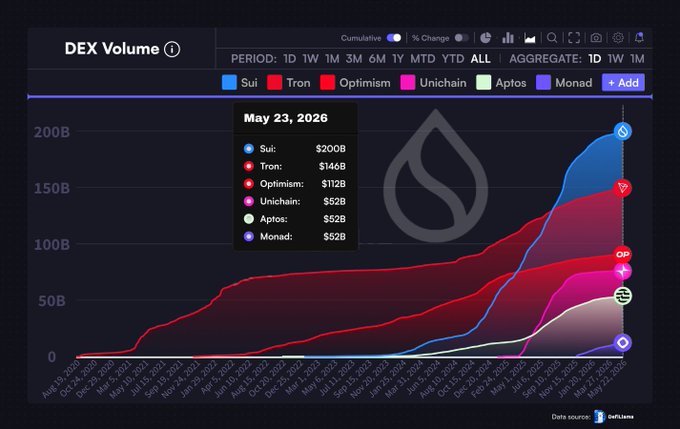Switch to area chart view icon

tap(530, 38)
